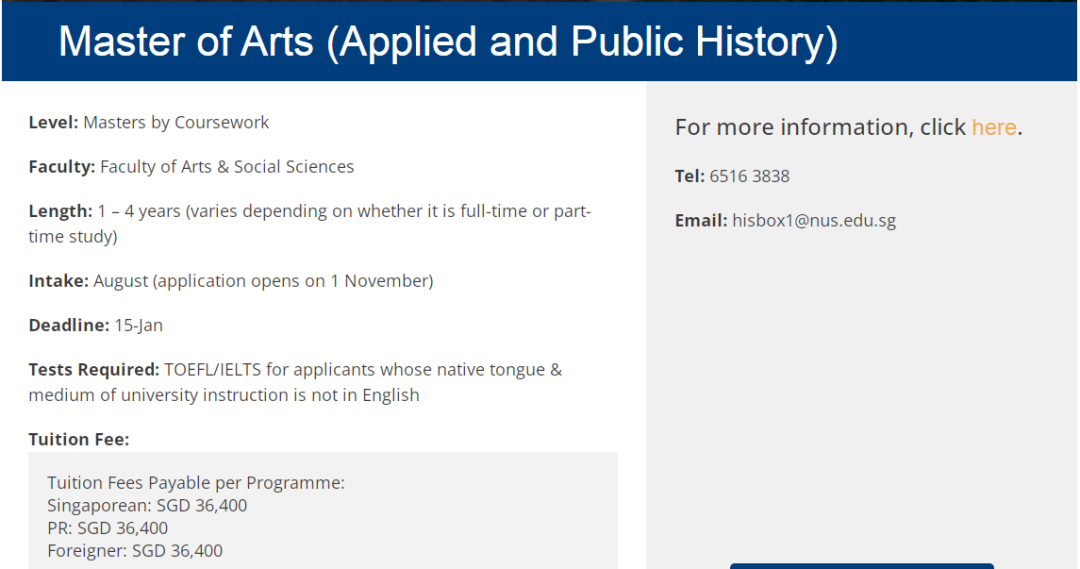The width and height of the screenshot is (1080, 569).
Task: Click the "Length:" bold label
Action: click(x=60, y=211)
